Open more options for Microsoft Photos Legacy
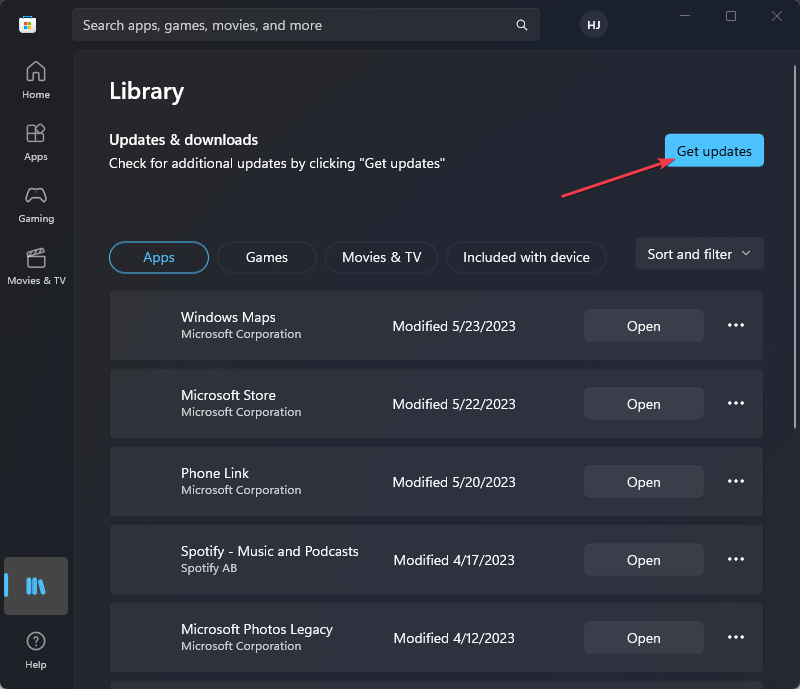 [x=736, y=637]
